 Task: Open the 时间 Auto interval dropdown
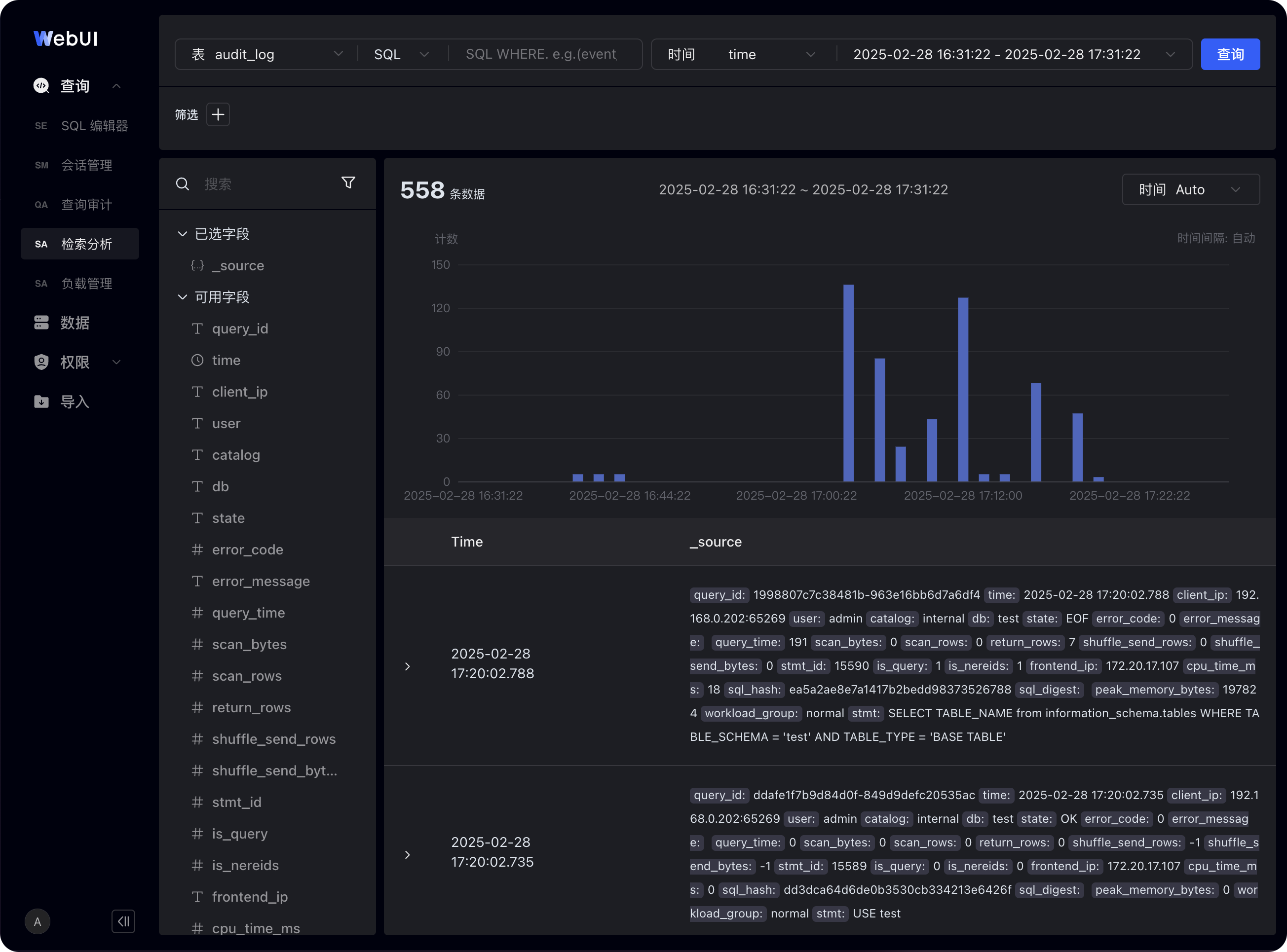click(x=1191, y=189)
